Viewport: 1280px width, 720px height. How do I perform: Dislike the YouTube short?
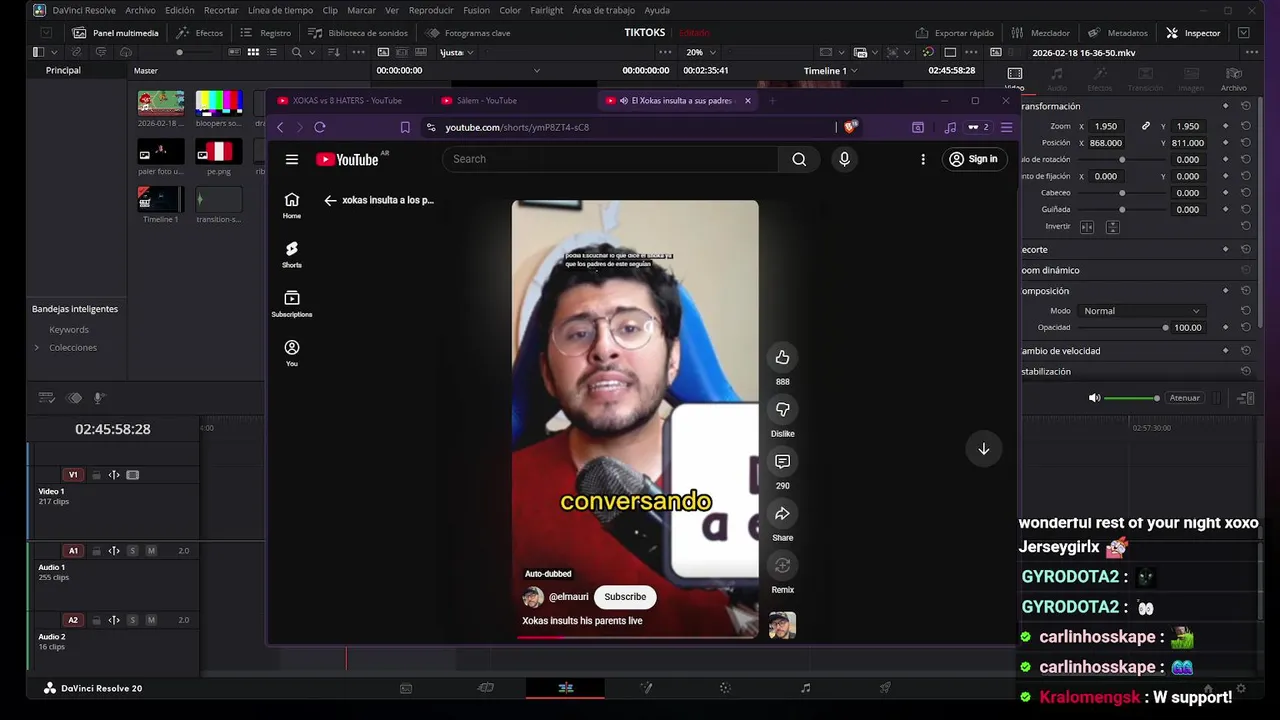coord(782,410)
